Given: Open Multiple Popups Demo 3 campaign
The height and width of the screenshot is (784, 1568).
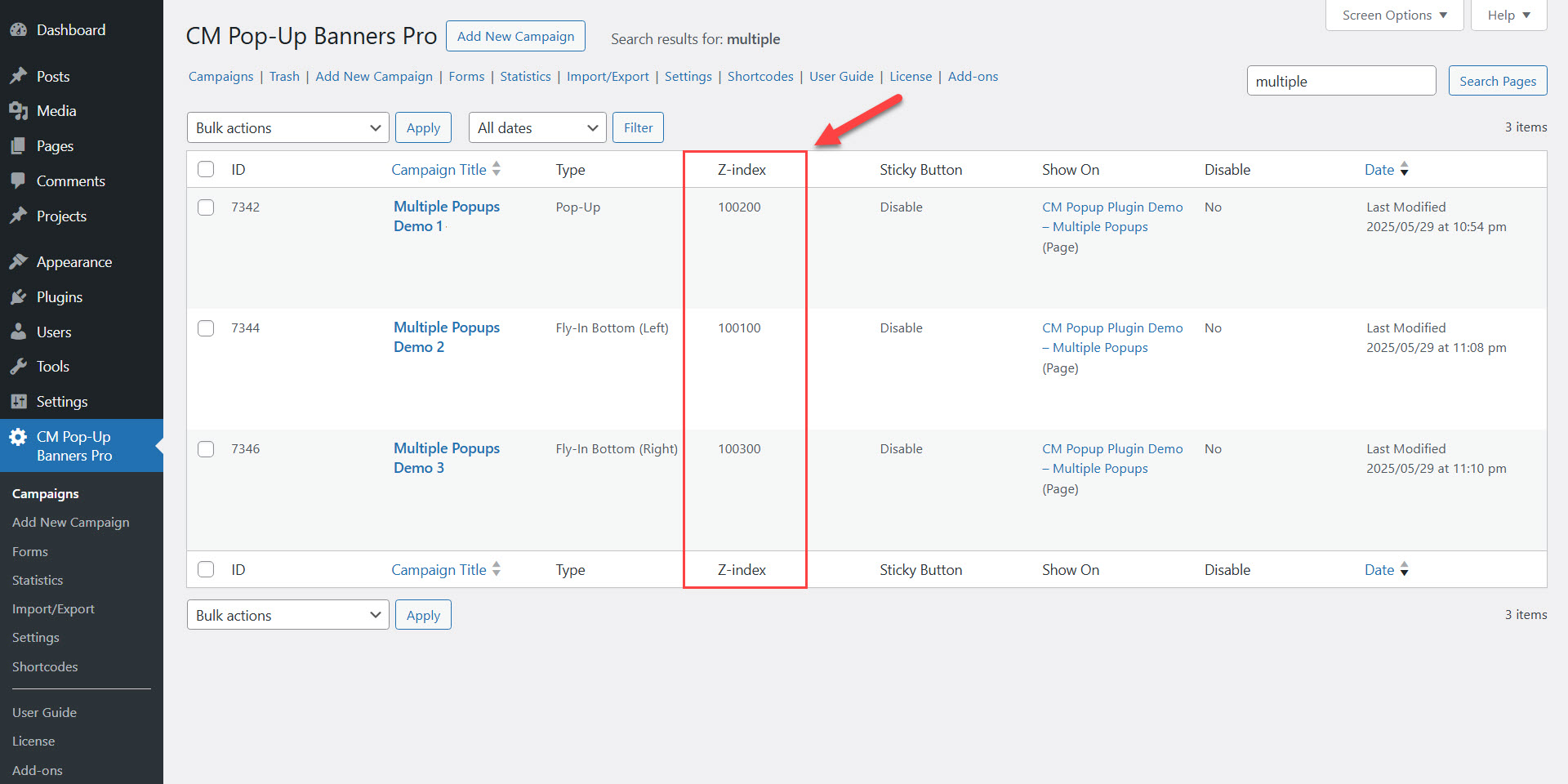Looking at the screenshot, I should [446, 458].
